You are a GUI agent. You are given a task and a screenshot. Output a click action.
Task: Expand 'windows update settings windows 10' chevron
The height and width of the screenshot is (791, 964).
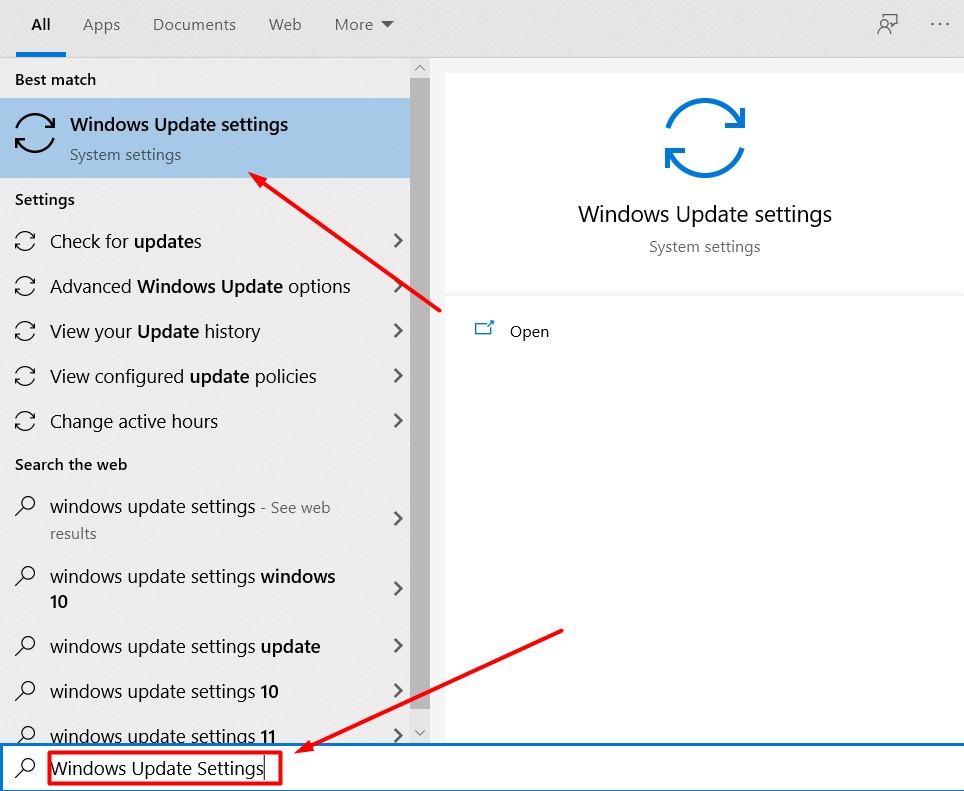(398, 589)
